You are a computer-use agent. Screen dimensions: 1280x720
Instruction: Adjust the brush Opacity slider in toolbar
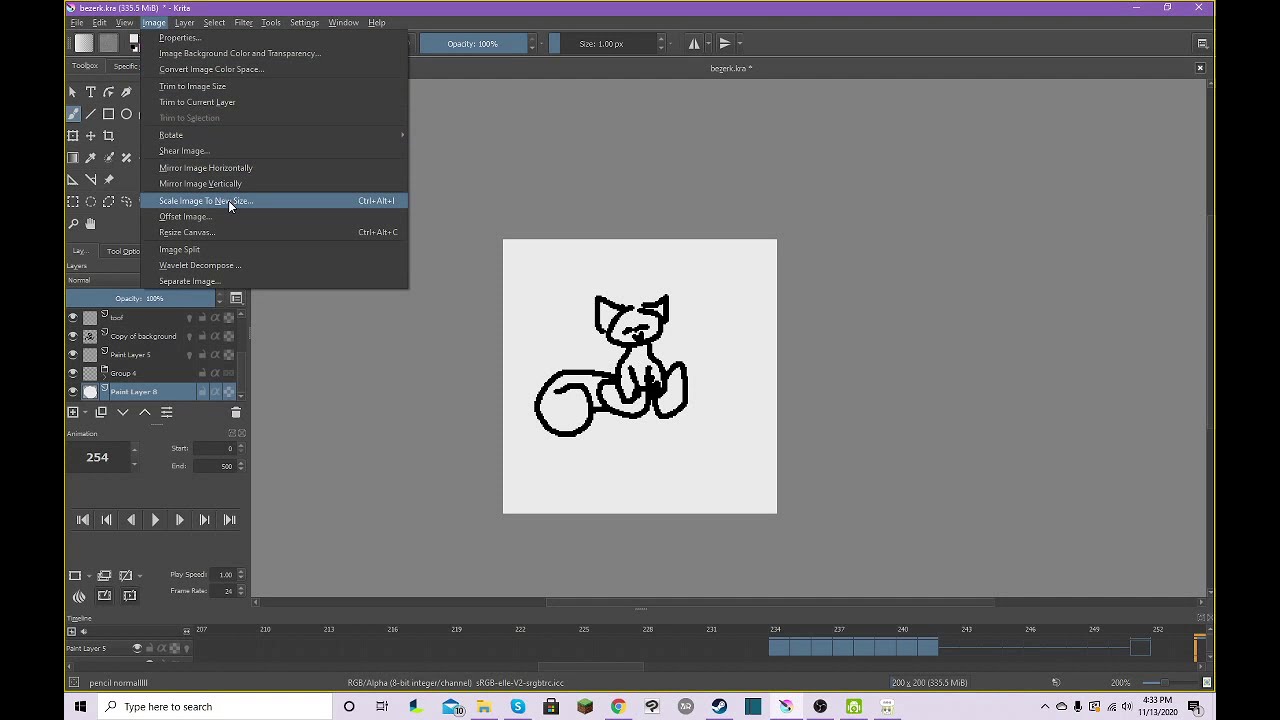click(x=473, y=43)
